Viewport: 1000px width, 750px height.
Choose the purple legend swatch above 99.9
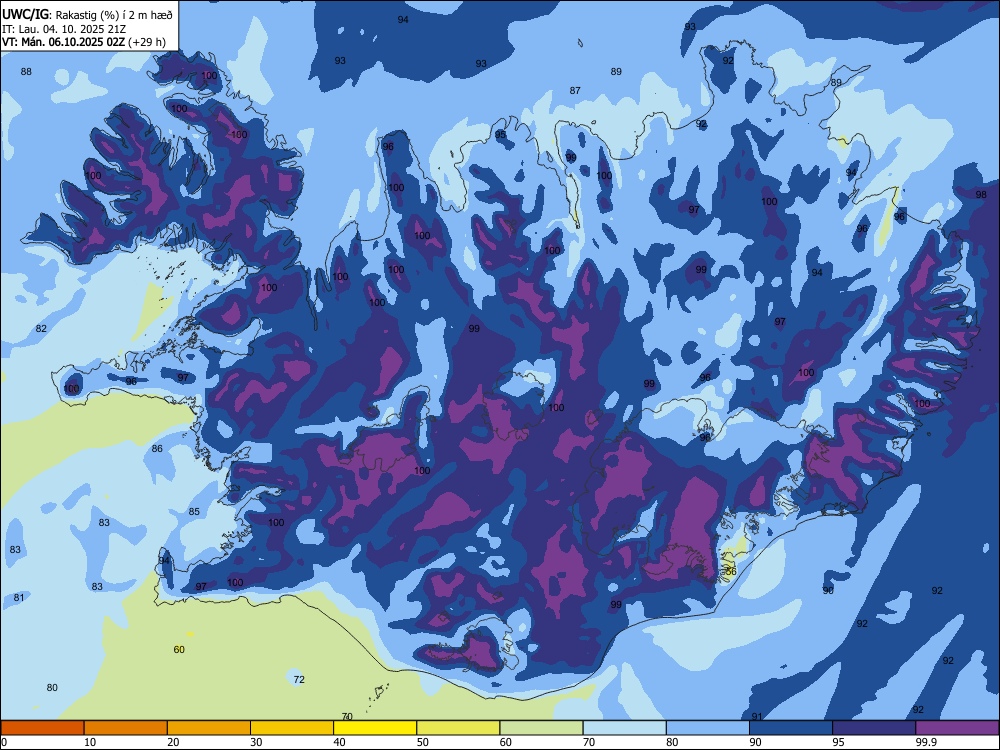click(x=957, y=728)
